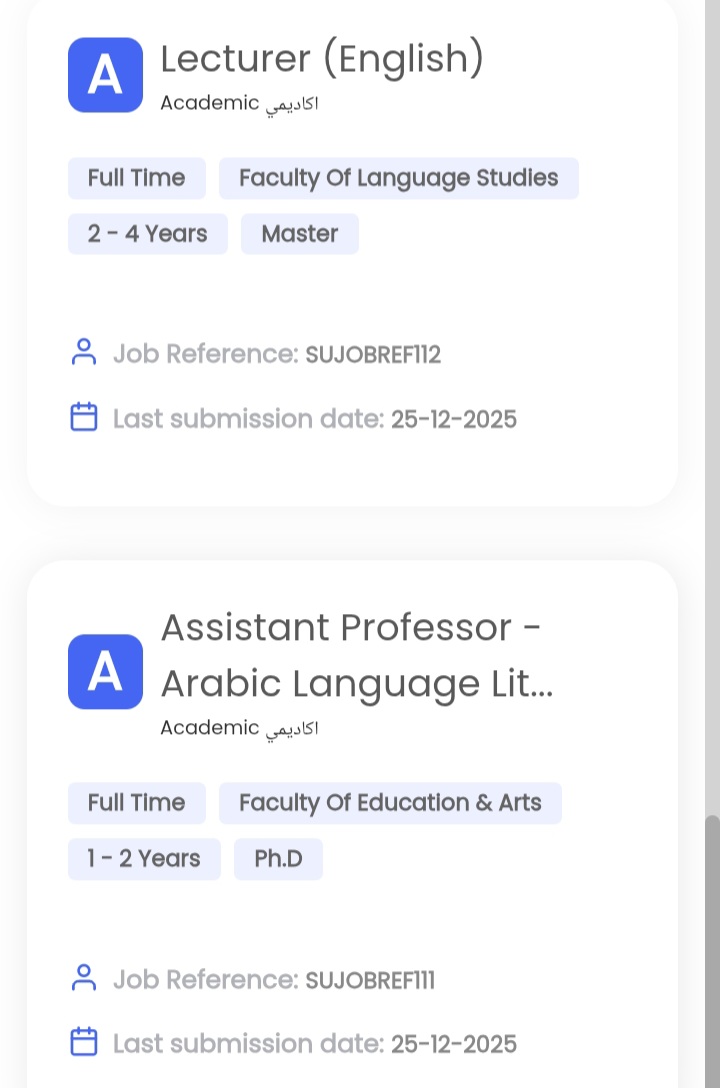
Task: Click the job reference SUJOBREF111 text
Action: point(369,980)
